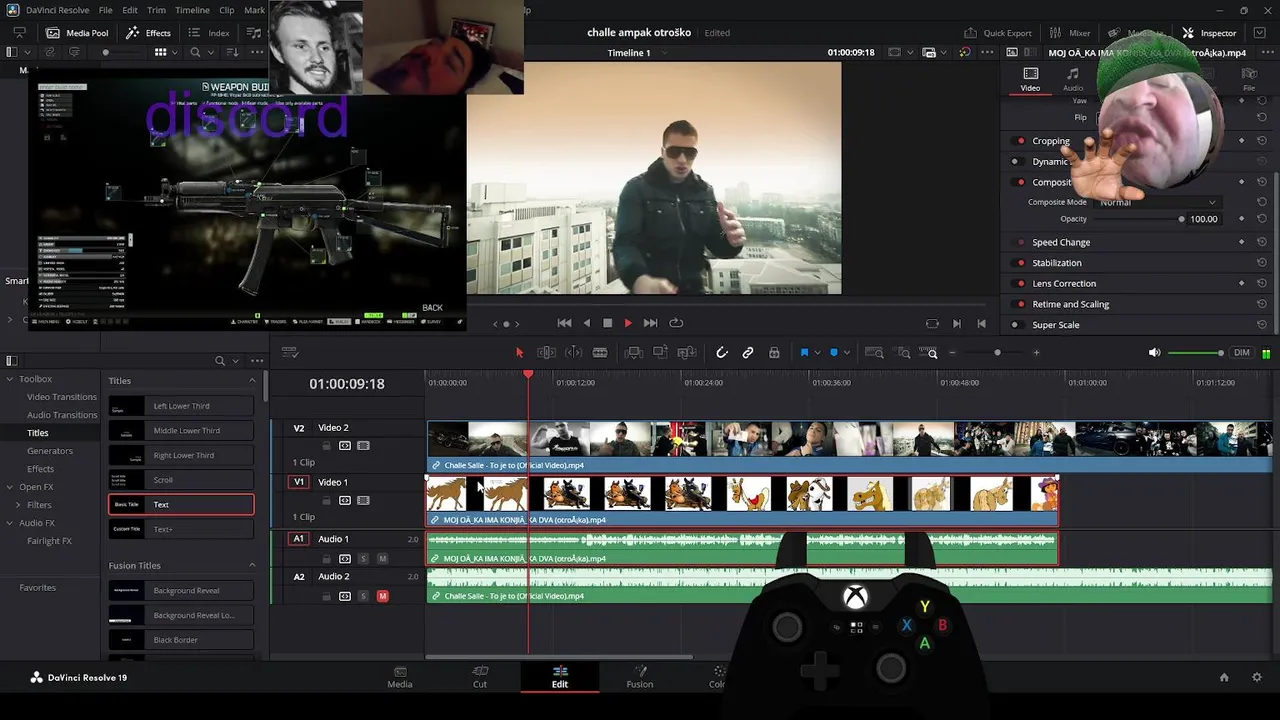Search the effects library
The width and height of the screenshot is (1280, 720).
pyautogui.click(x=220, y=361)
